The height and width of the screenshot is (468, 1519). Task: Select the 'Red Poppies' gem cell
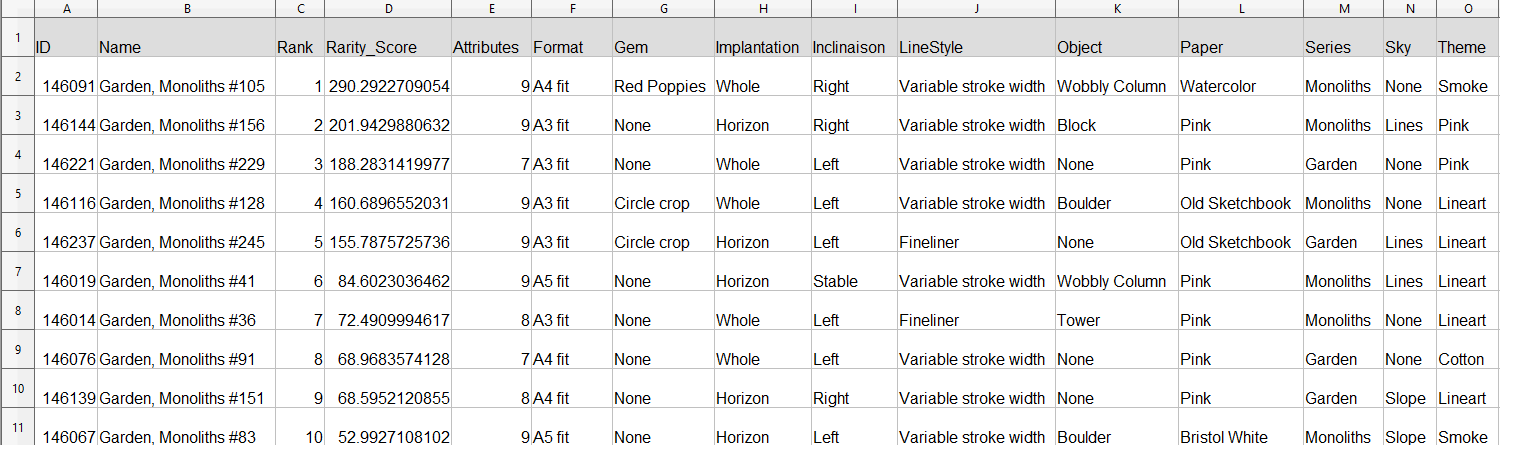pos(661,86)
